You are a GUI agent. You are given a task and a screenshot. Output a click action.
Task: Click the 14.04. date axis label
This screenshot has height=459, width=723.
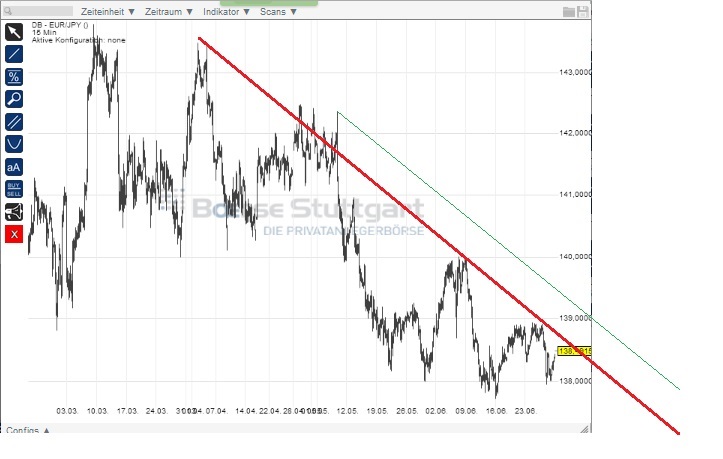point(245,411)
